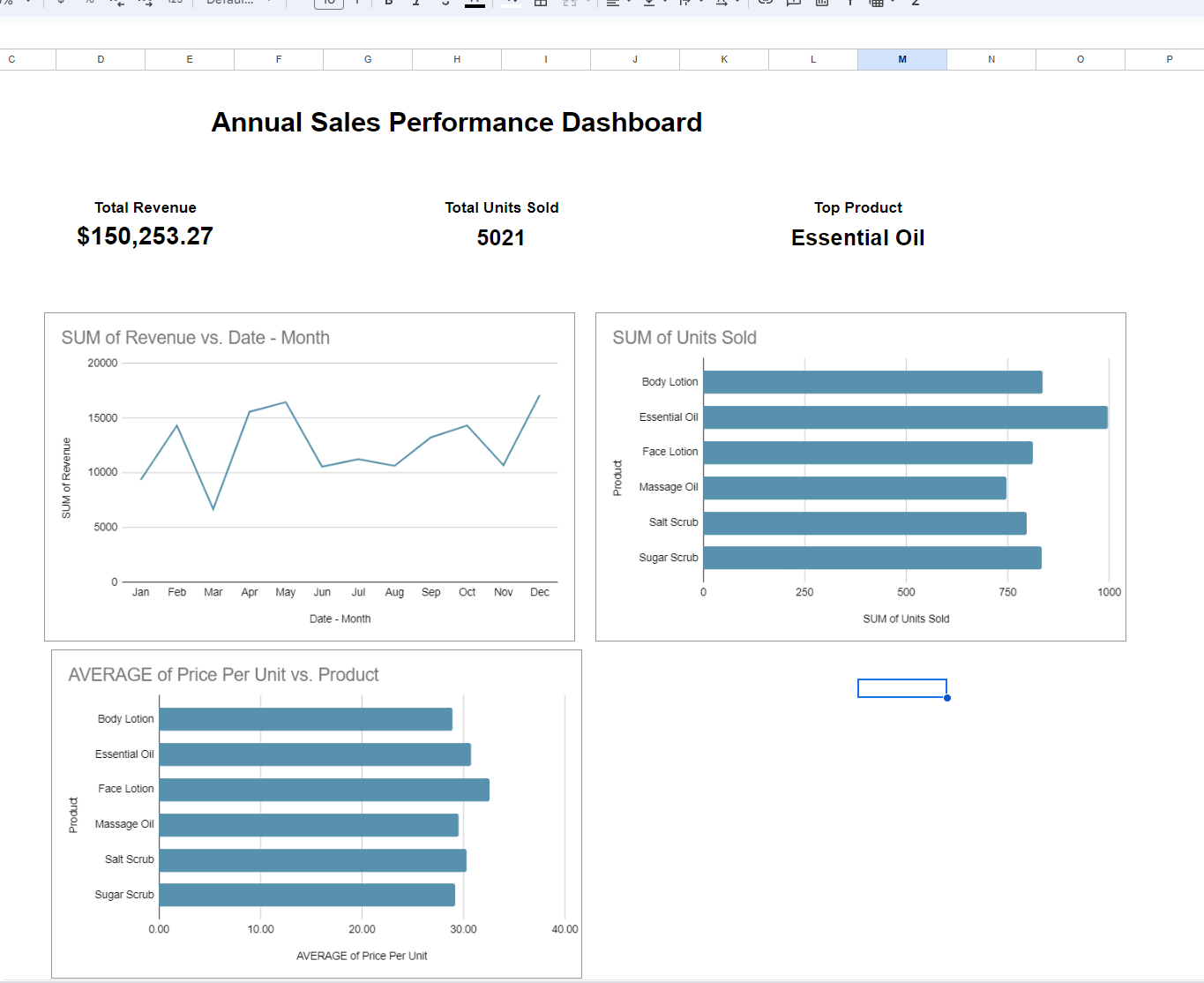Select column N header
This screenshot has width=1204, height=983.
pos(991,59)
